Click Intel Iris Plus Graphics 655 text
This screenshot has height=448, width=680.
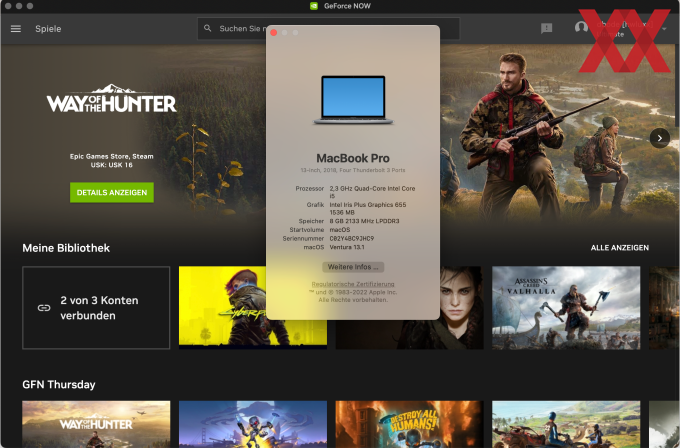click(x=368, y=205)
